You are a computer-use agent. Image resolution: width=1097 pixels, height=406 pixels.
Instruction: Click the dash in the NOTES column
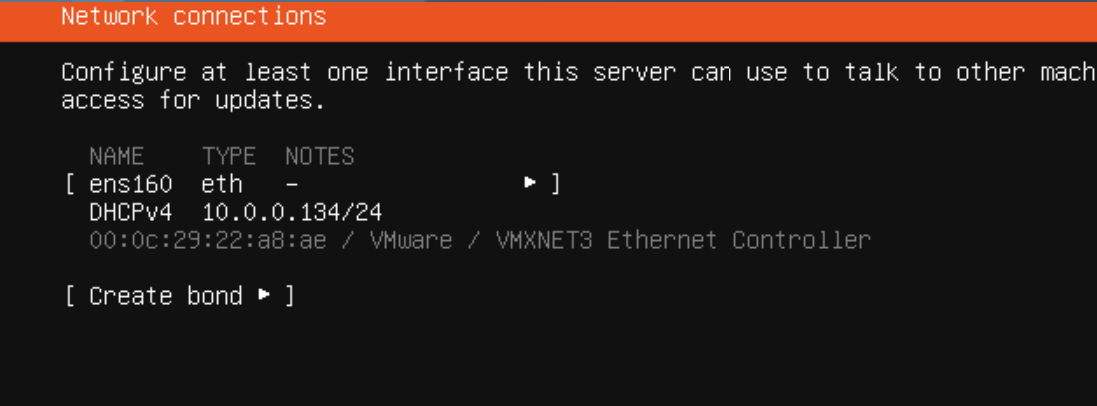coord(292,185)
